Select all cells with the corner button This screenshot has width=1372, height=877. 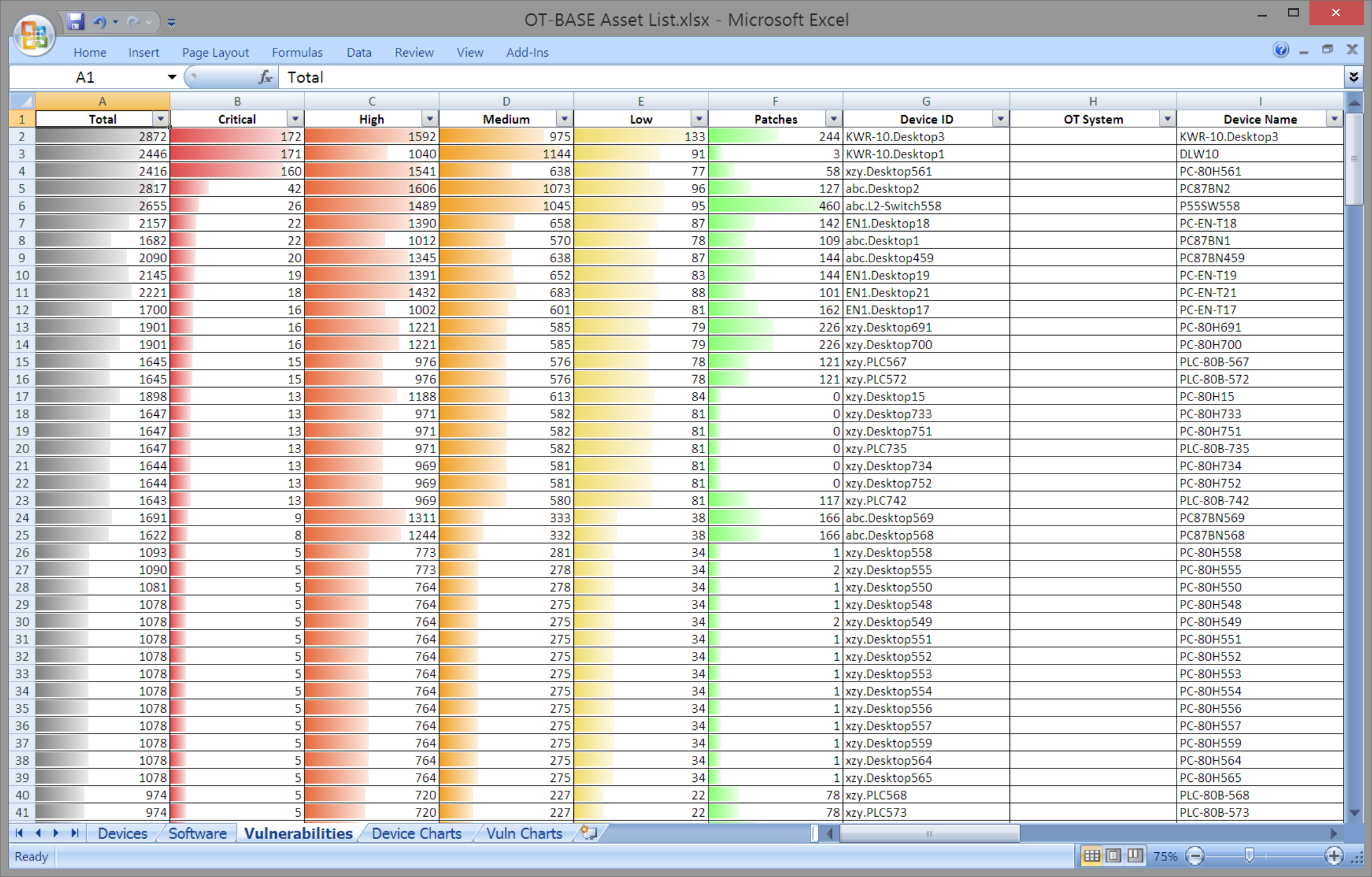pyautogui.click(x=22, y=101)
